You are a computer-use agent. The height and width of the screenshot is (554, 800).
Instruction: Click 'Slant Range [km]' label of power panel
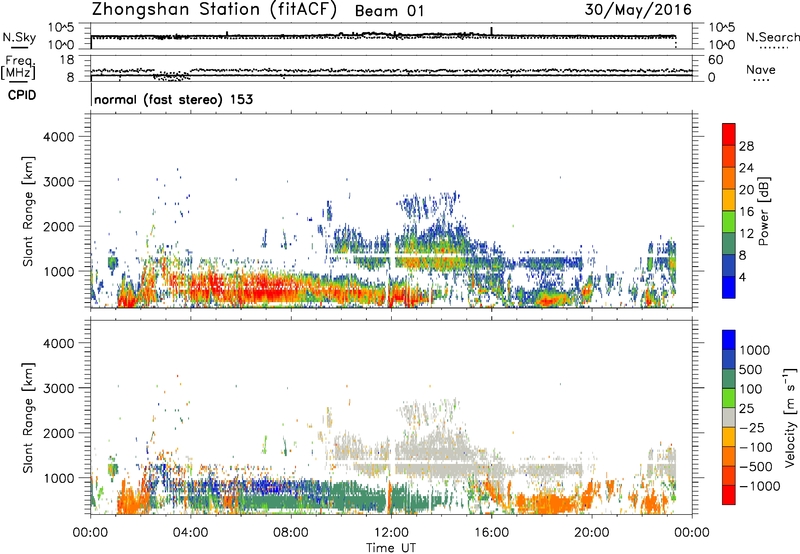click(28, 212)
